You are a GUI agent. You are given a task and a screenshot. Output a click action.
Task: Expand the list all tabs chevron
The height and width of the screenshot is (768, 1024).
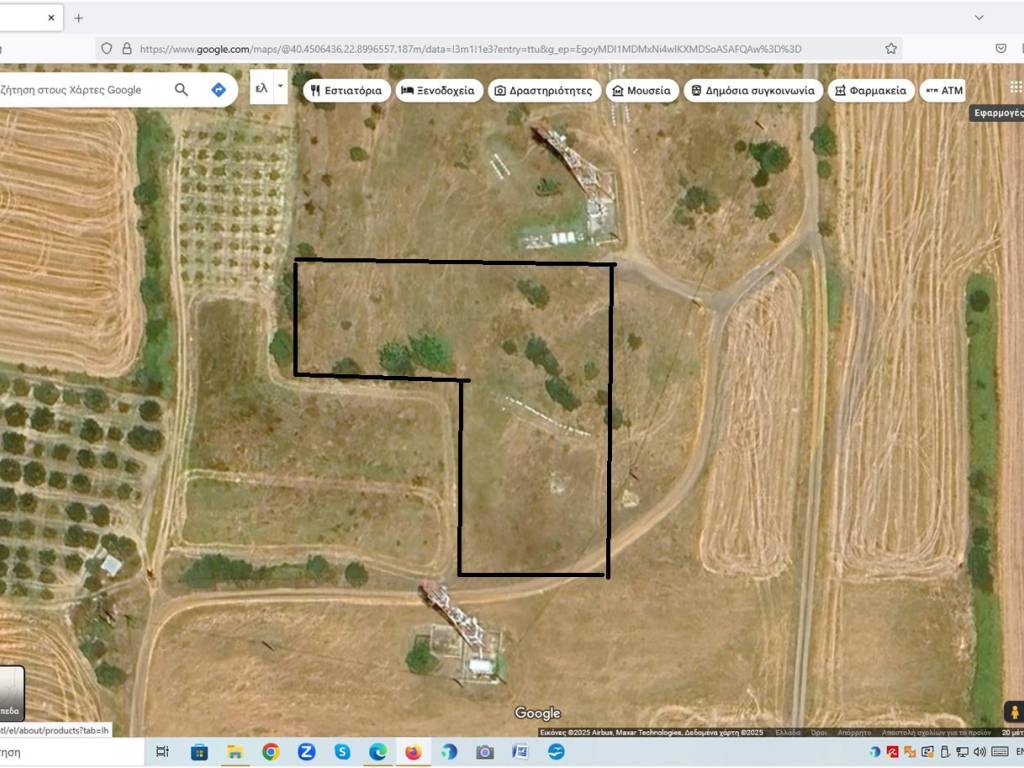click(x=979, y=17)
